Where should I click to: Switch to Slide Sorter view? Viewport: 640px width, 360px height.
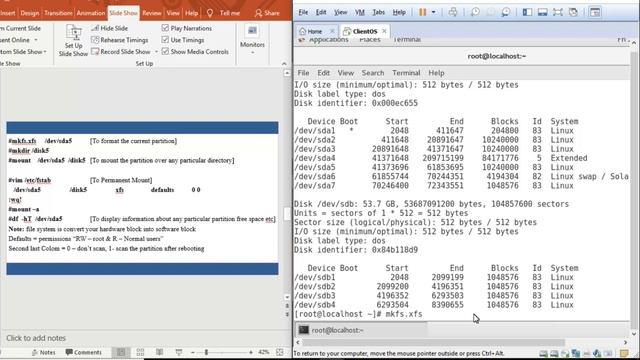click(140, 352)
